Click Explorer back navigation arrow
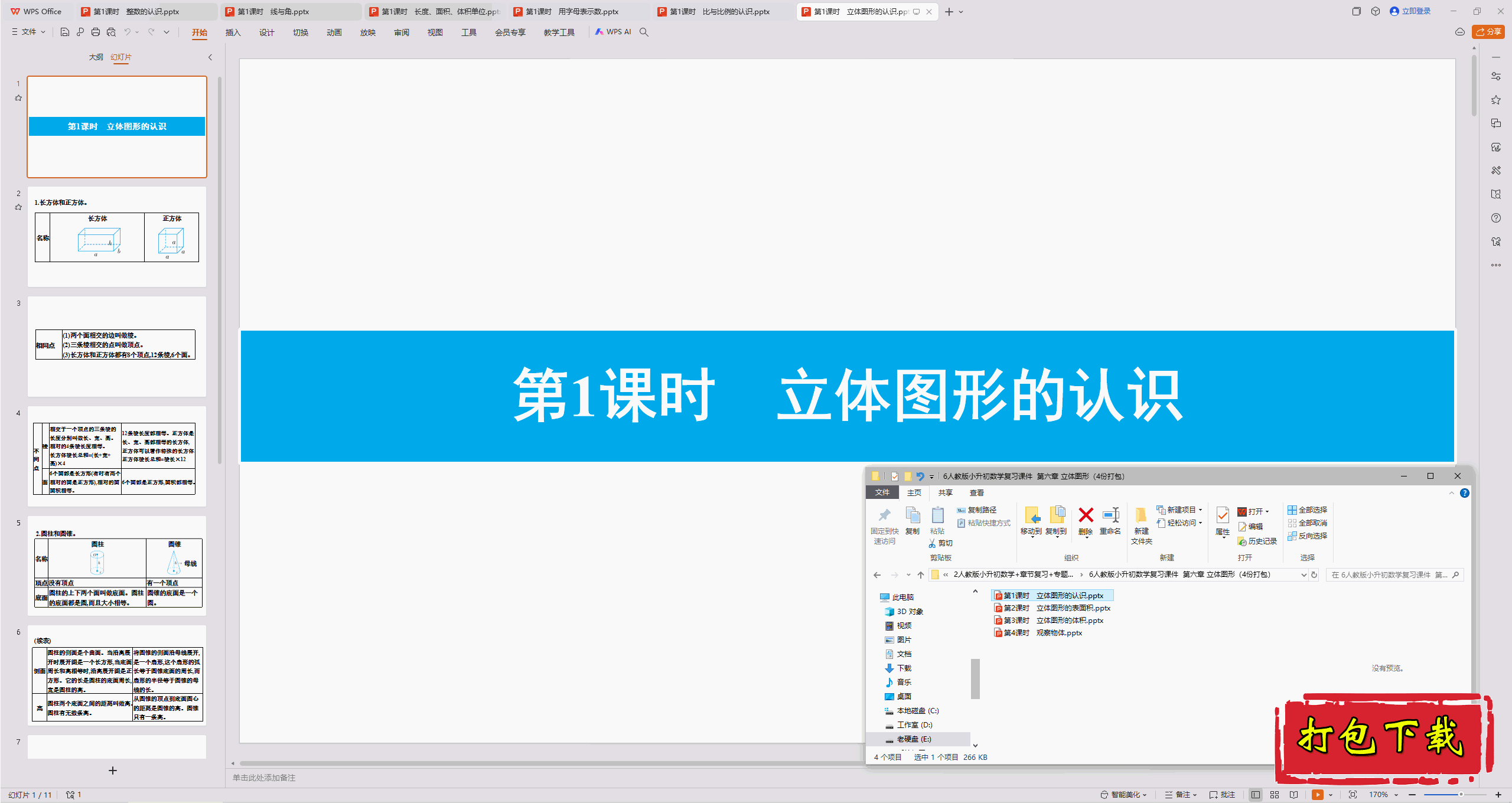 877,574
